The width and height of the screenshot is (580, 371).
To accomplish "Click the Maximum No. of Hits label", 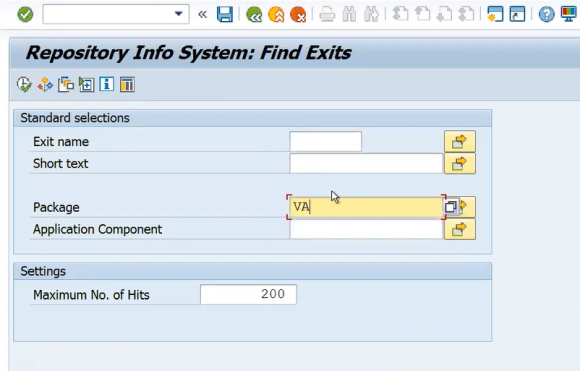I will point(91,295).
